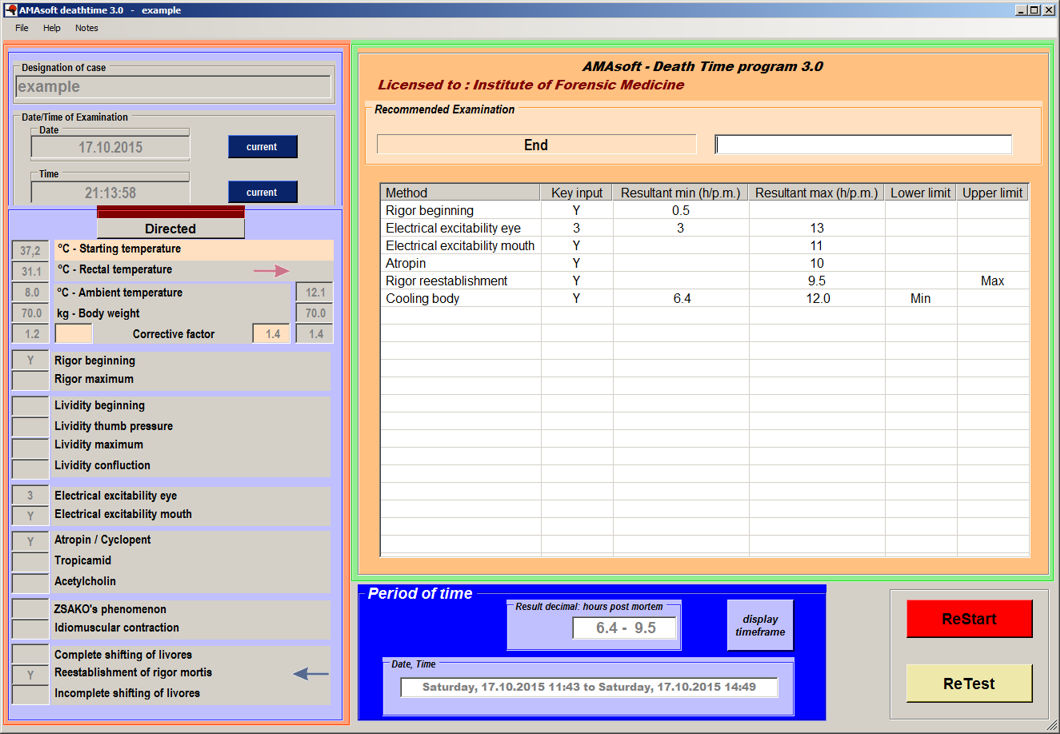Click the ReTest button

point(969,684)
